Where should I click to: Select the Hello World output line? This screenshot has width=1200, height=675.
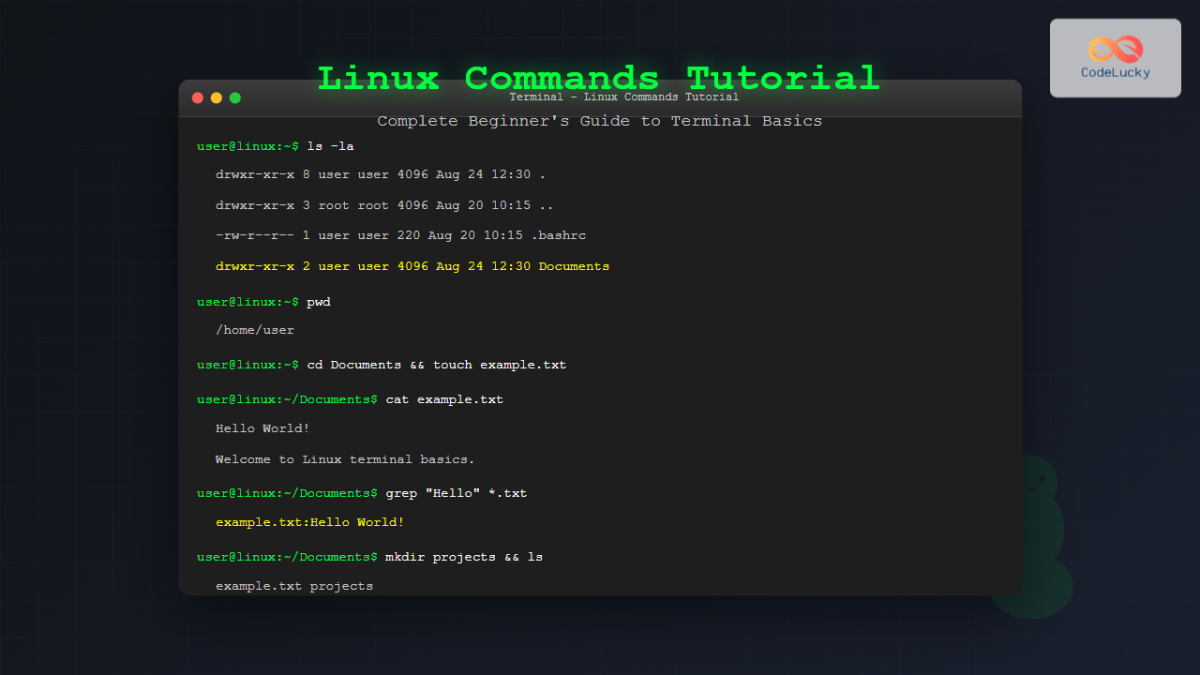[x=262, y=428]
